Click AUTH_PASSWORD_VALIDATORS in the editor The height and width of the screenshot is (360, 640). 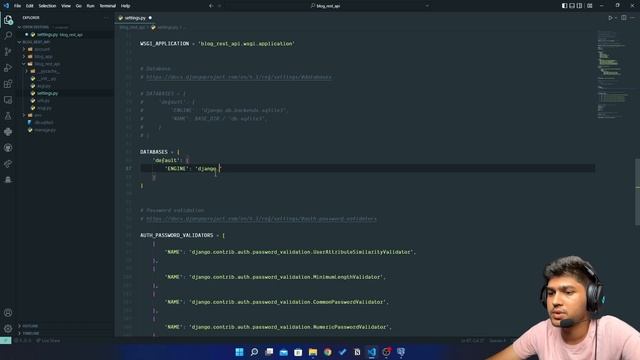coord(177,236)
